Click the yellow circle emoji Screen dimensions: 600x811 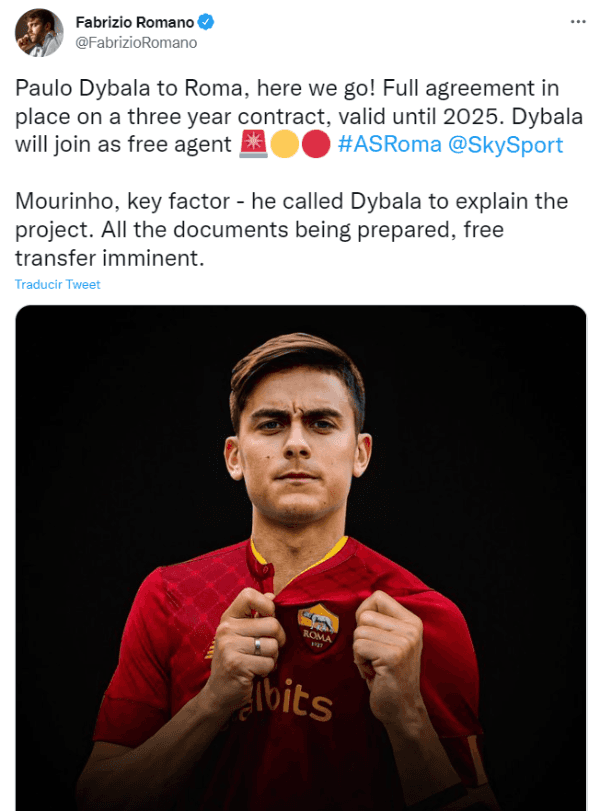283,144
